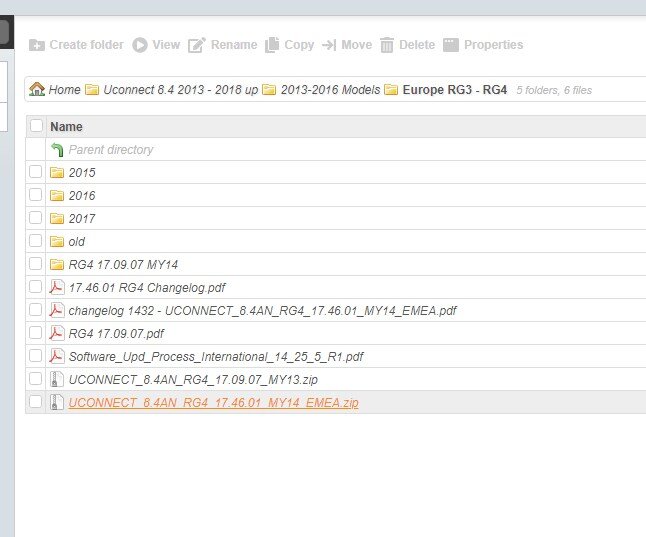Click the Create folder label

pyautogui.click(x=87, y=45)
